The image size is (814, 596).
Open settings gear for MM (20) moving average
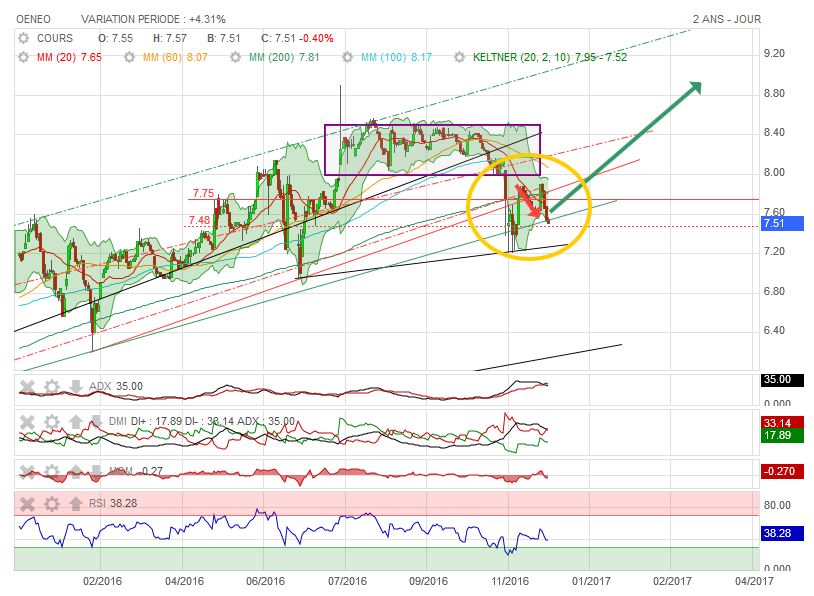tap(23, 57)
